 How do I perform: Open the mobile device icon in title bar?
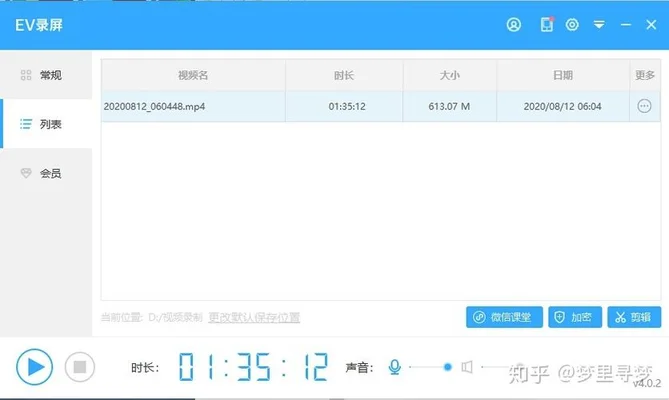coord(547,24)
